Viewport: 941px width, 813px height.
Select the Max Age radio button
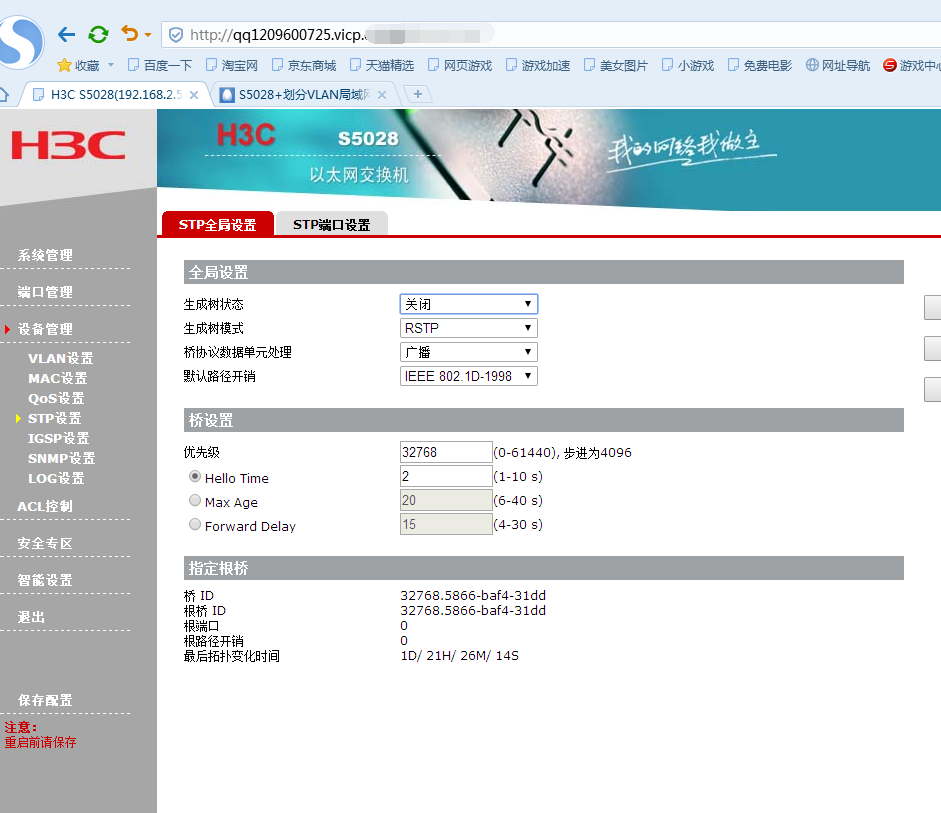(194, 500)
